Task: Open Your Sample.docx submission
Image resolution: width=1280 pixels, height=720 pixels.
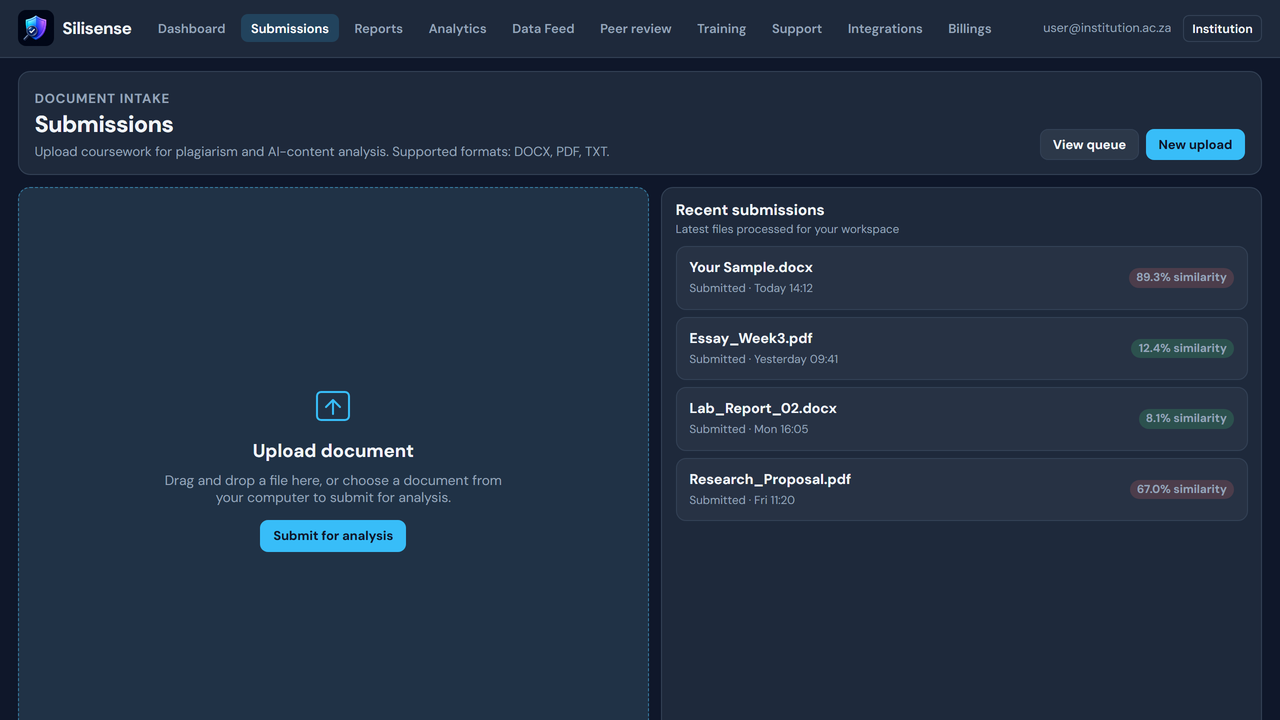Action: tap(961, 278)
